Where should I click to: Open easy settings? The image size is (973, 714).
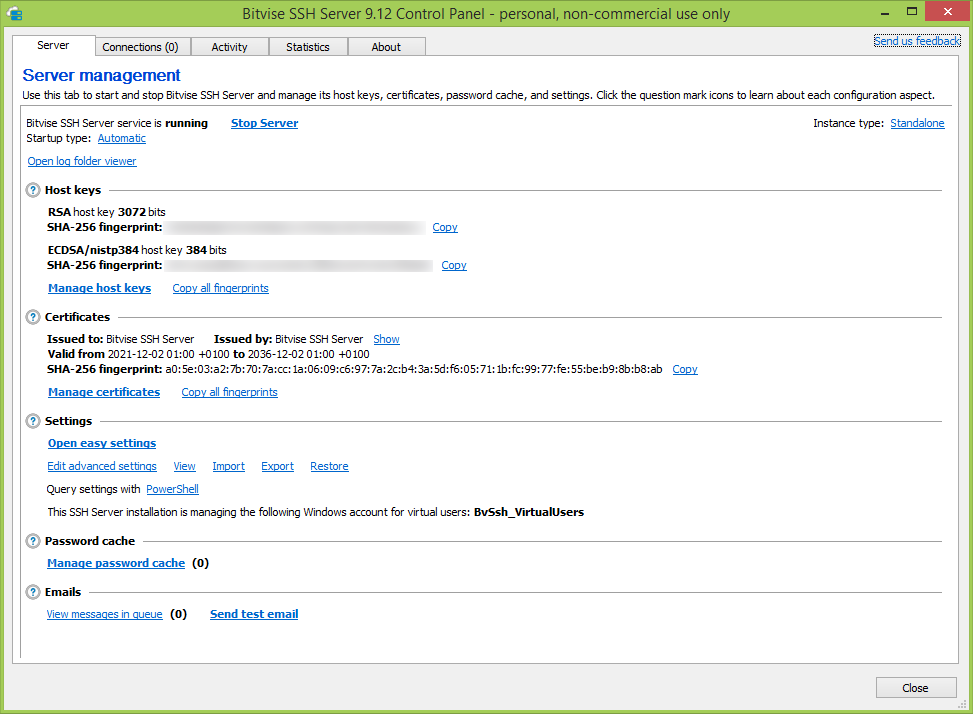(102, 443)
